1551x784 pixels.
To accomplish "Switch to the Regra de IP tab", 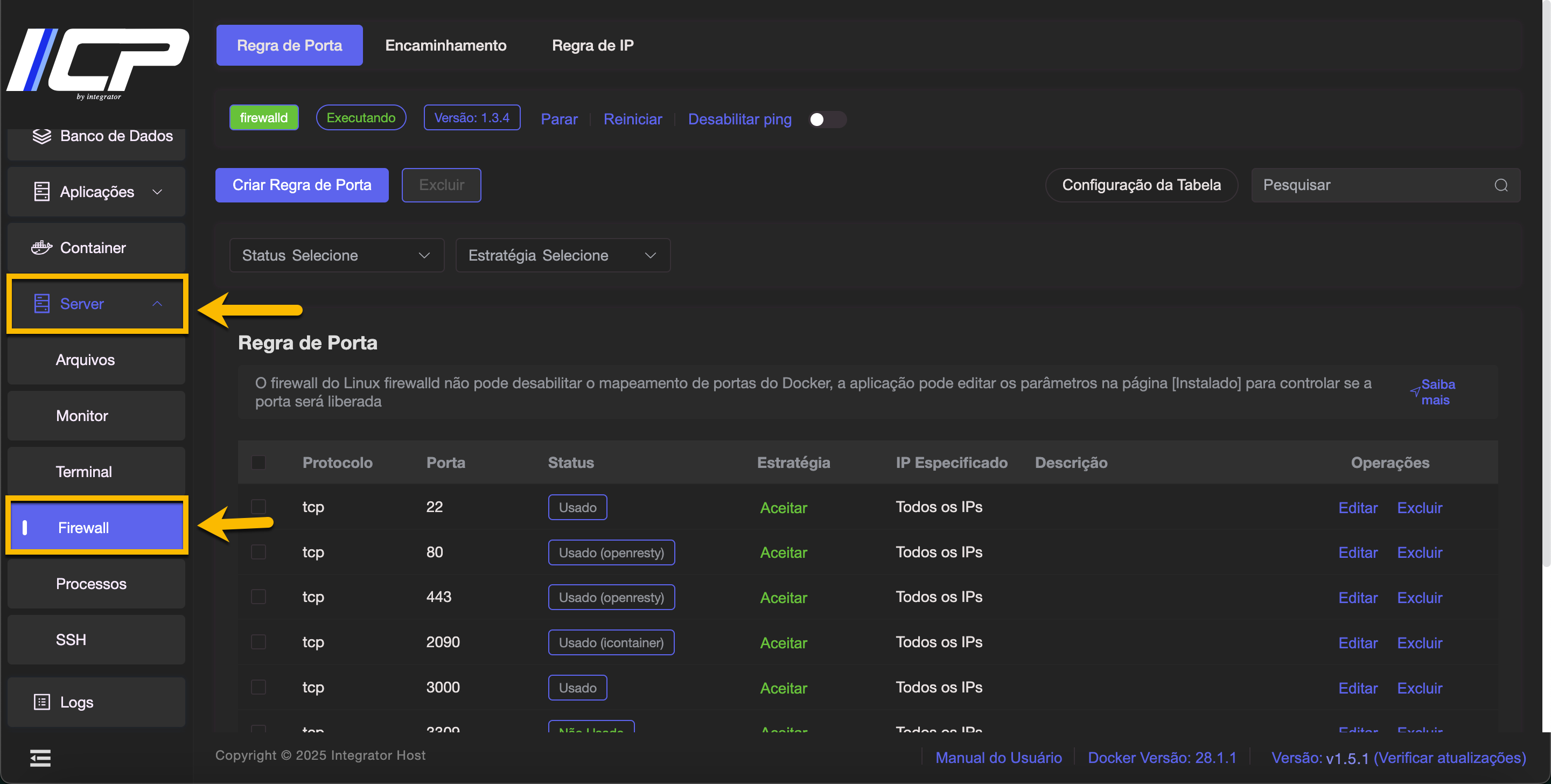I will [592, 45].
